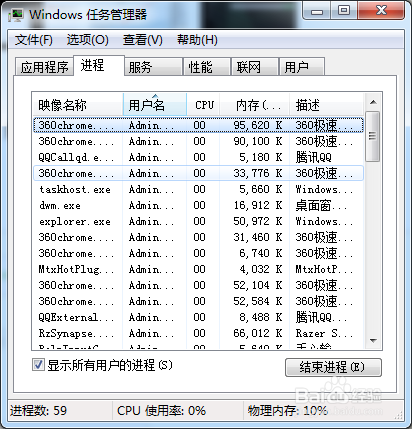Sort by 描述 column header
Viewport: 412px width, 429px height.
(326, 105)
